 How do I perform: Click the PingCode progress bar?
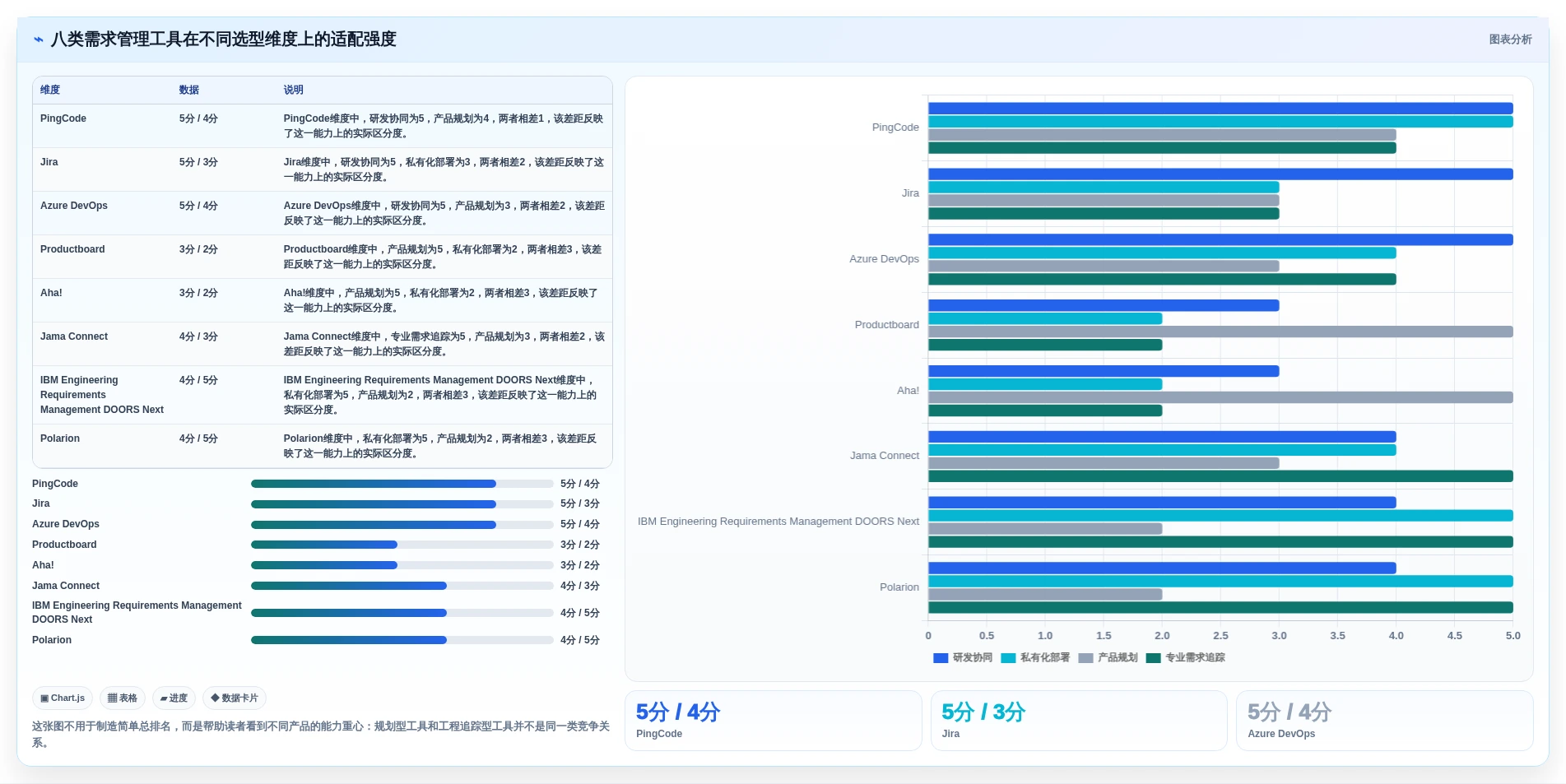click(x=402, y=484)
